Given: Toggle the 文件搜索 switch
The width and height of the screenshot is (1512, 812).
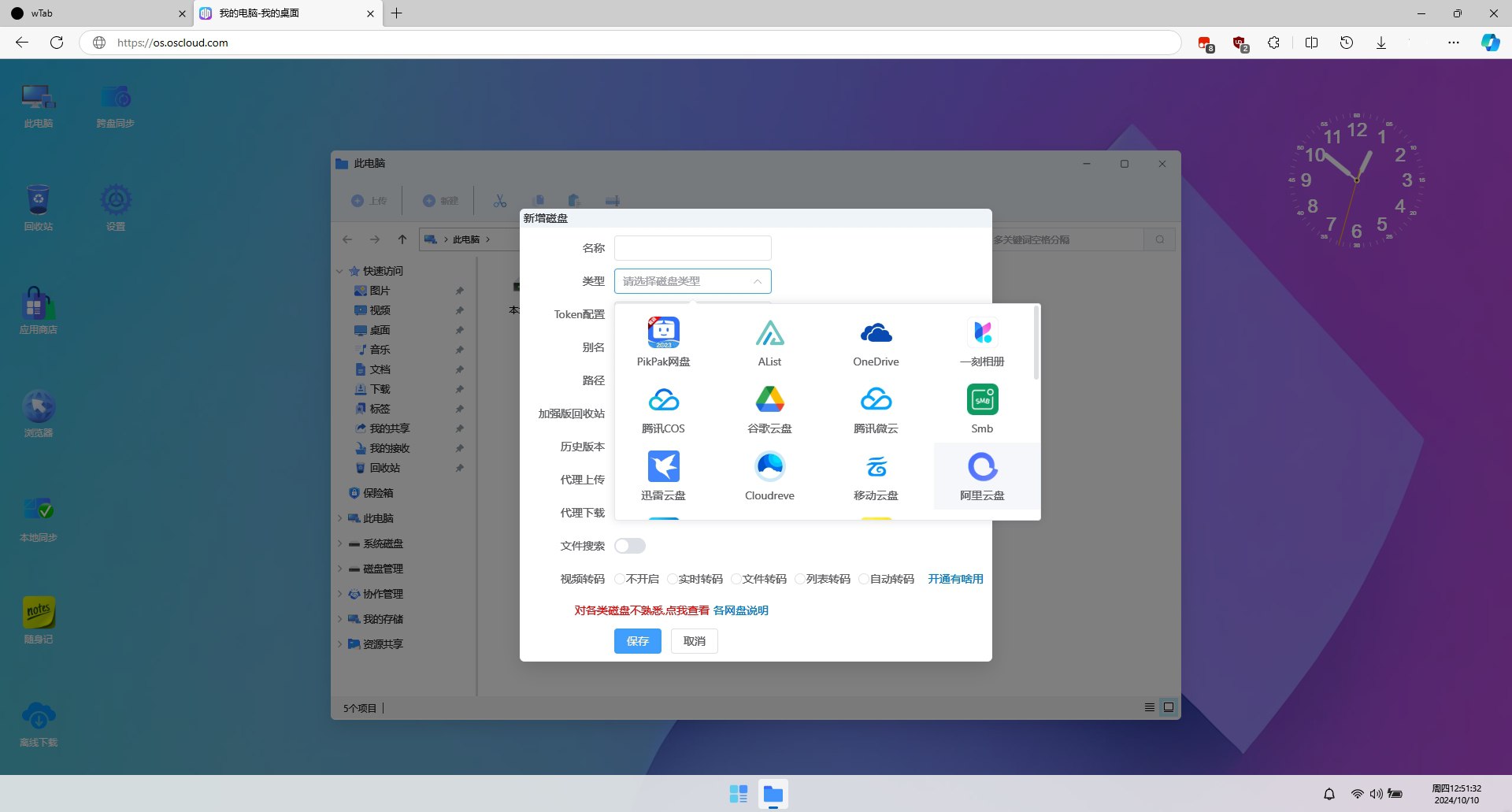Looking at the screenshot, I should [630, 546].
